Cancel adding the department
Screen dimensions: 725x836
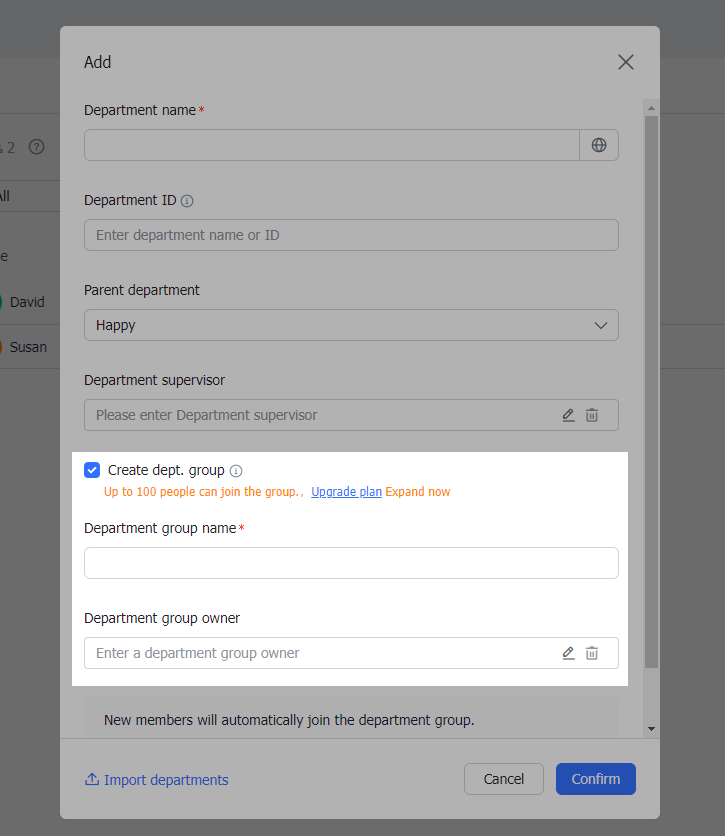(x=503, y=779)
